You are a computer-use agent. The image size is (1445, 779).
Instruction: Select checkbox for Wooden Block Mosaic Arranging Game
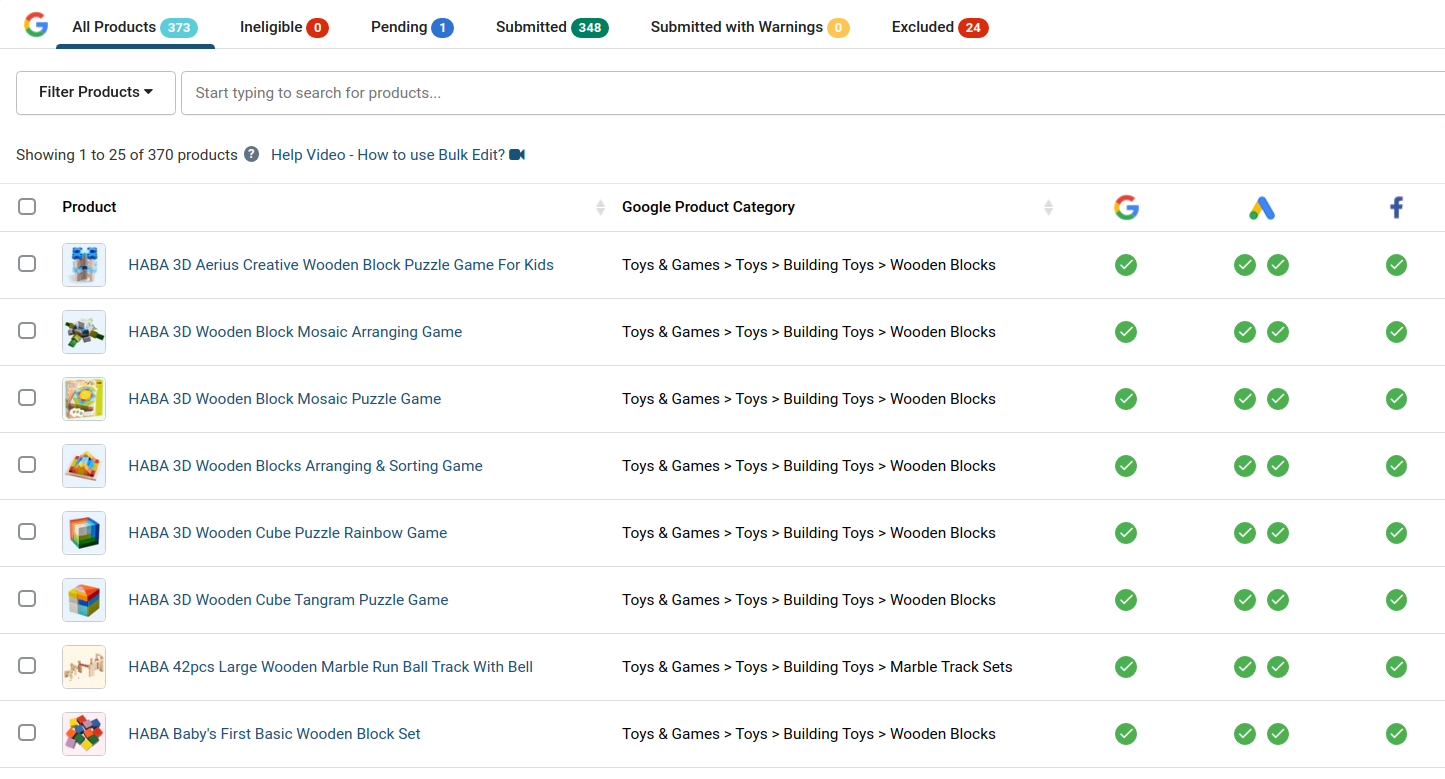(27, 330)
